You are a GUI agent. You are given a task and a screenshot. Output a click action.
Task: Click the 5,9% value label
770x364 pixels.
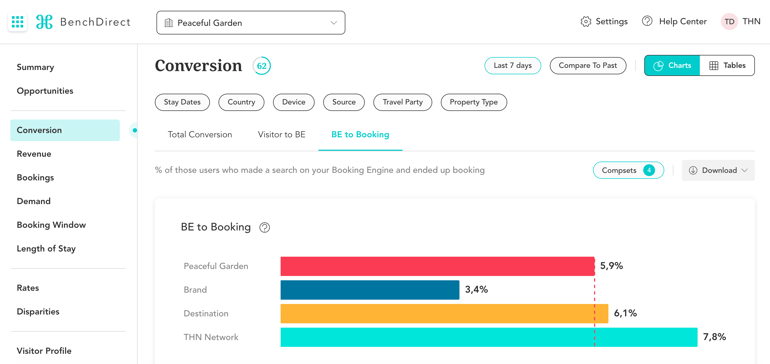[x=611, y=266]
